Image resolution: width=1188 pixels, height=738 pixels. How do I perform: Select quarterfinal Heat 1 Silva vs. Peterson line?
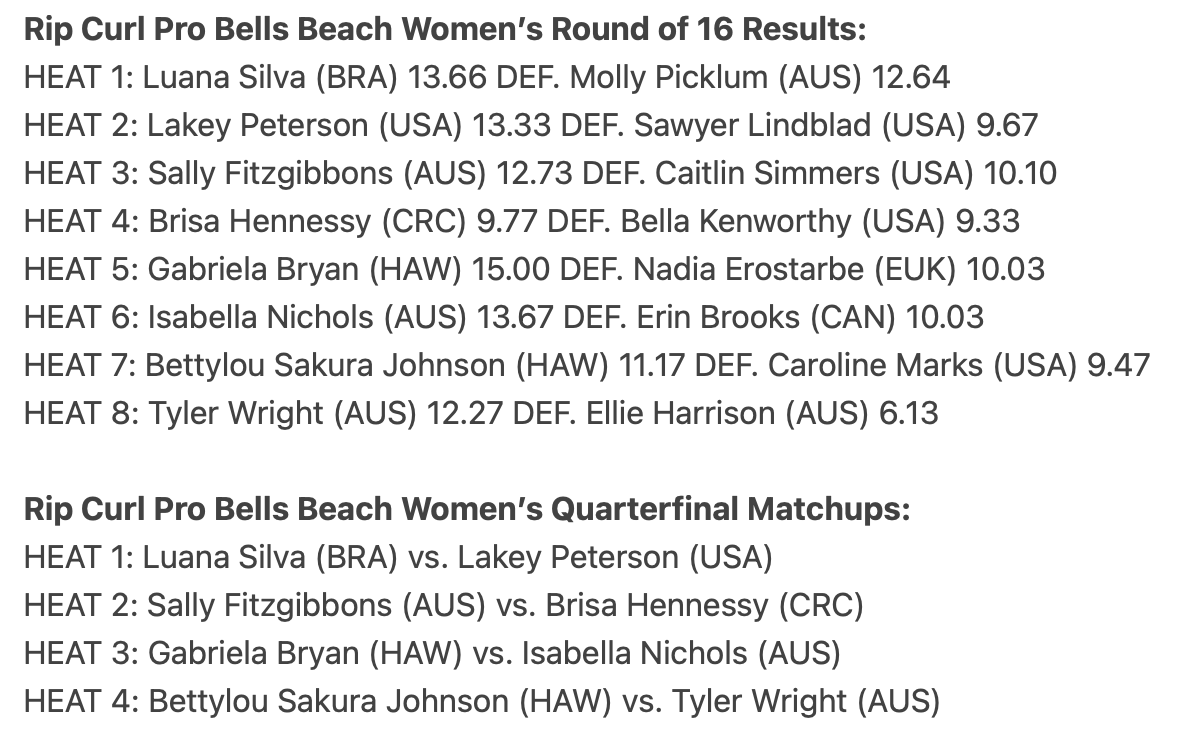(x=399, y=558)
